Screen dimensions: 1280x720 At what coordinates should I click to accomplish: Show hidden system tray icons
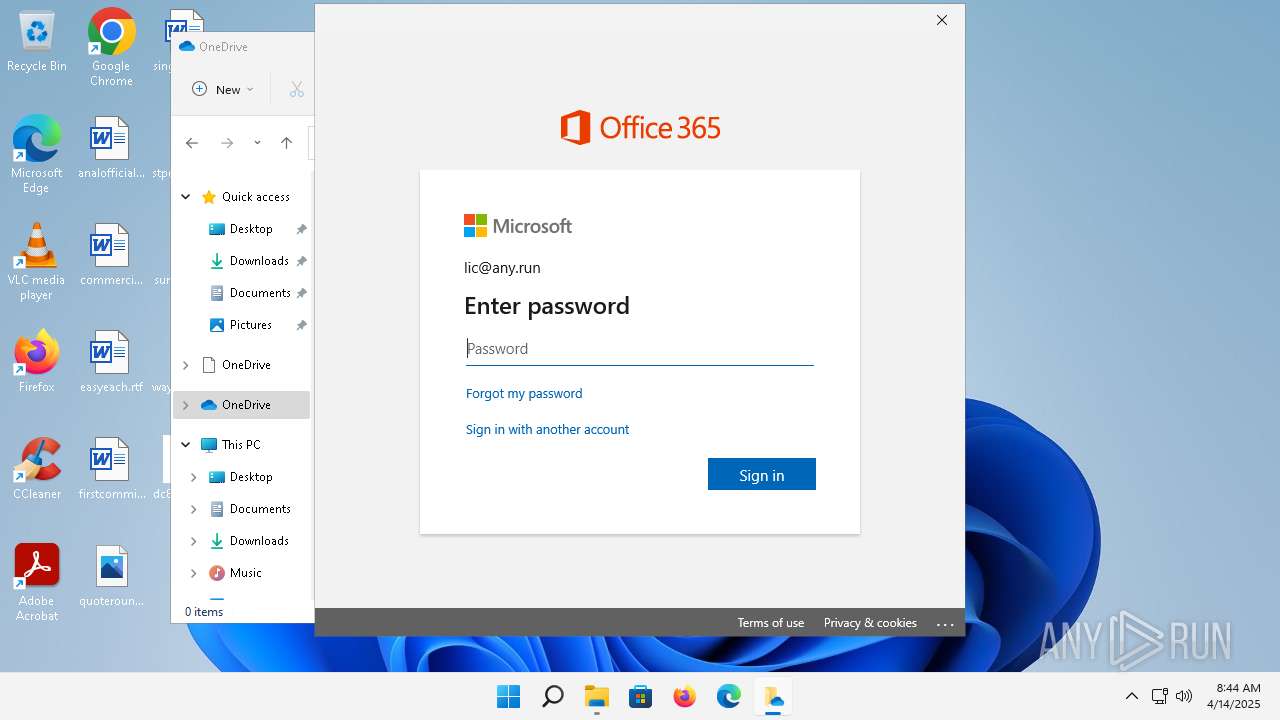[x=1132, y=696]
